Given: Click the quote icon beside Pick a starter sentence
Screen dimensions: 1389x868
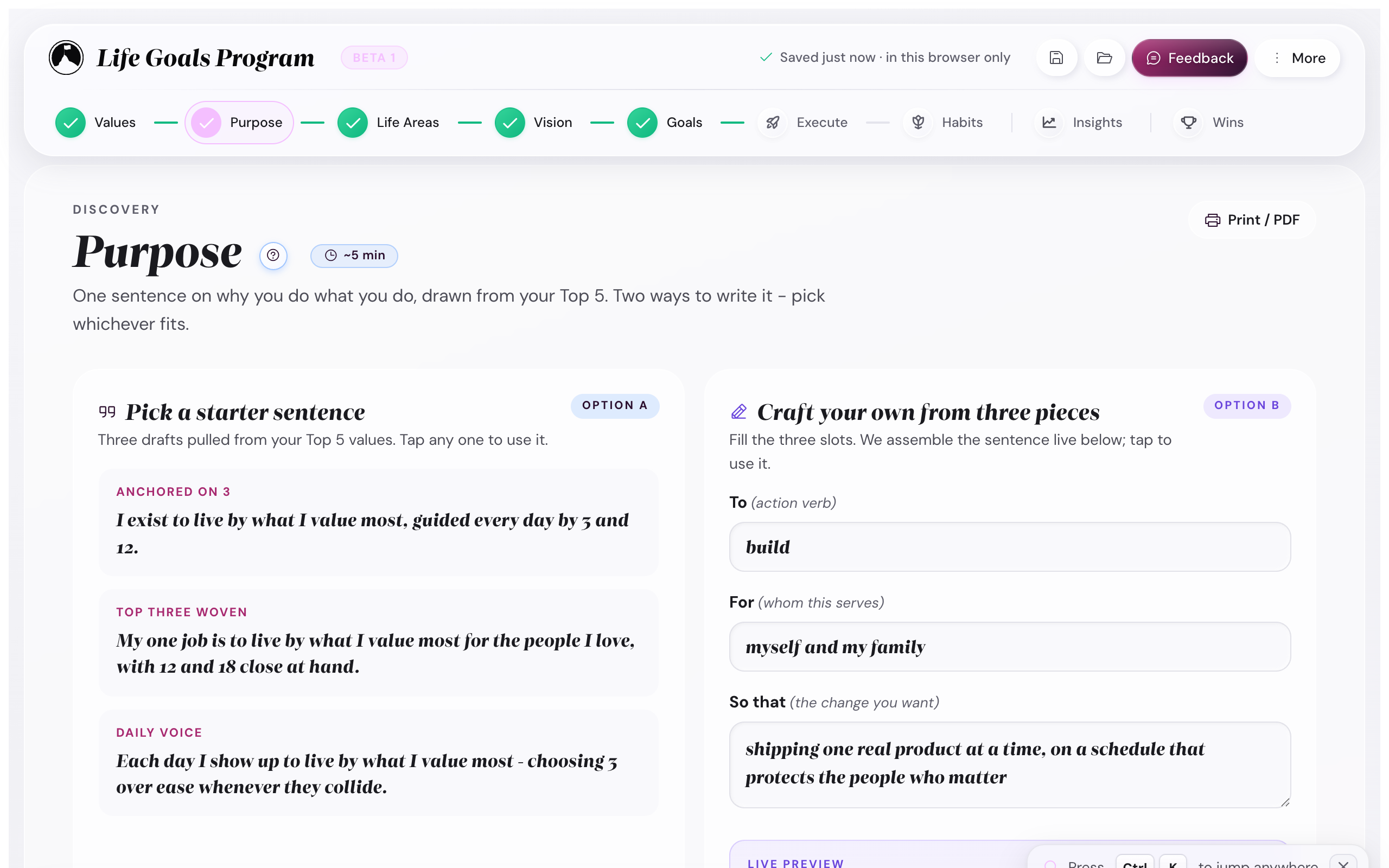Looking at the screenshot, I should click(107, 412).
